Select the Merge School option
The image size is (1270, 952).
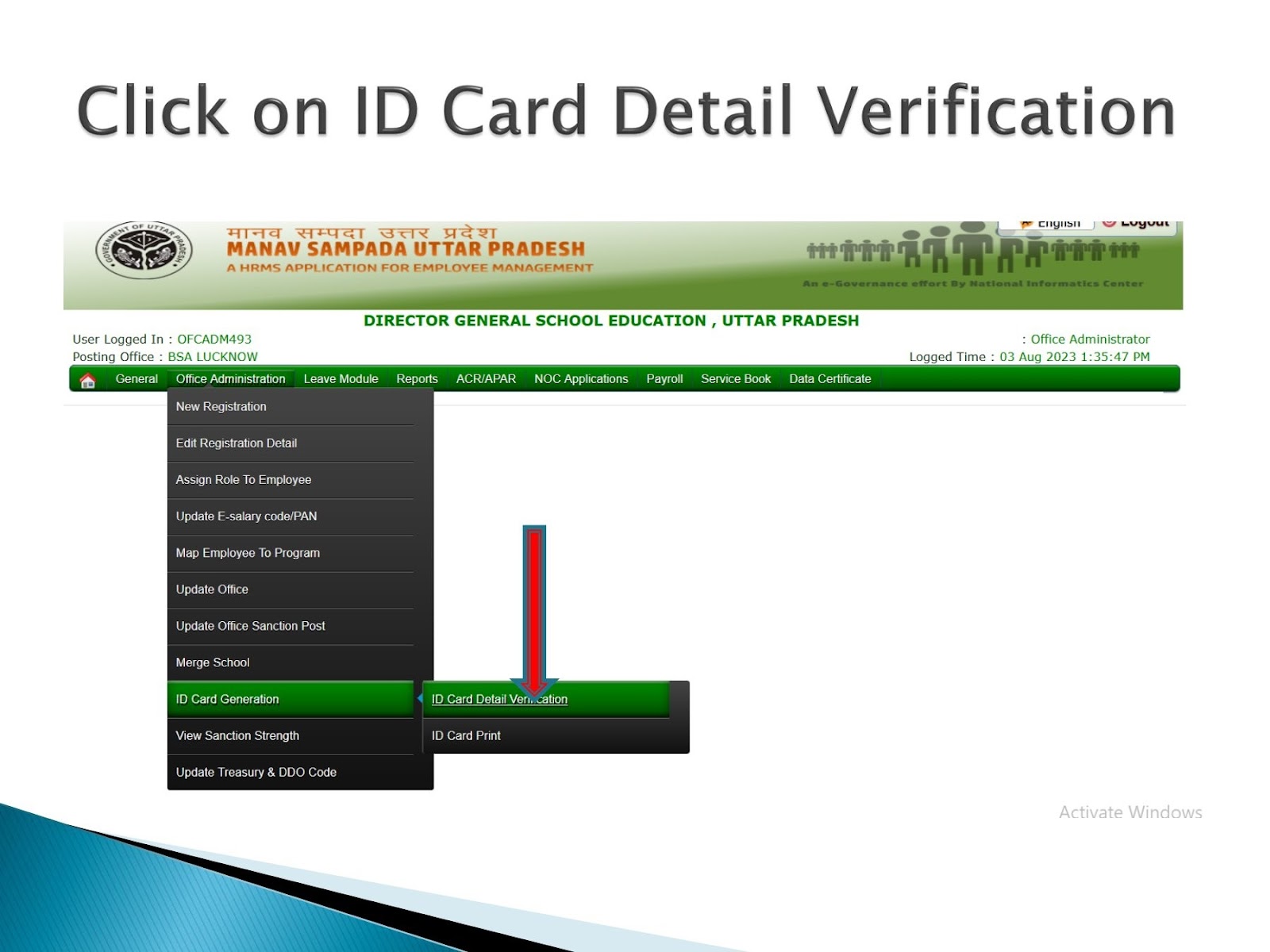click(291, 662)
